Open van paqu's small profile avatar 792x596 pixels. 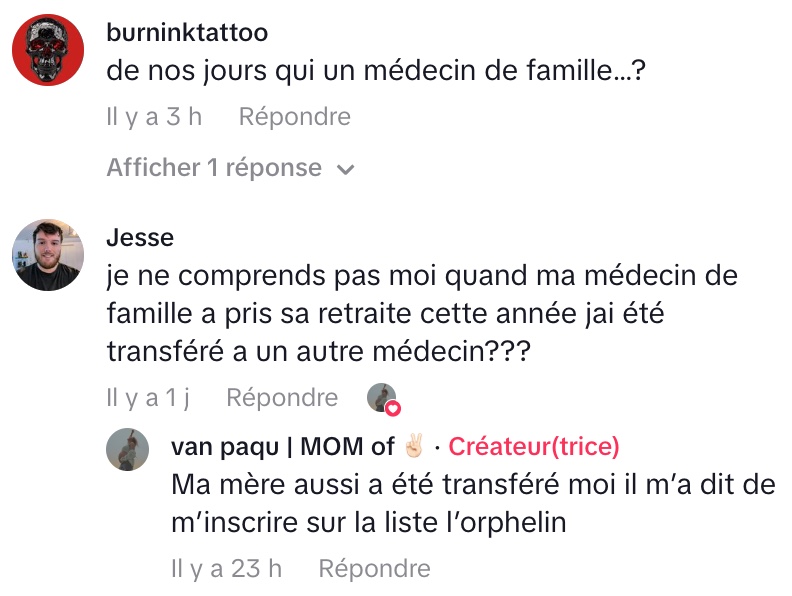[x=127, y=451]
